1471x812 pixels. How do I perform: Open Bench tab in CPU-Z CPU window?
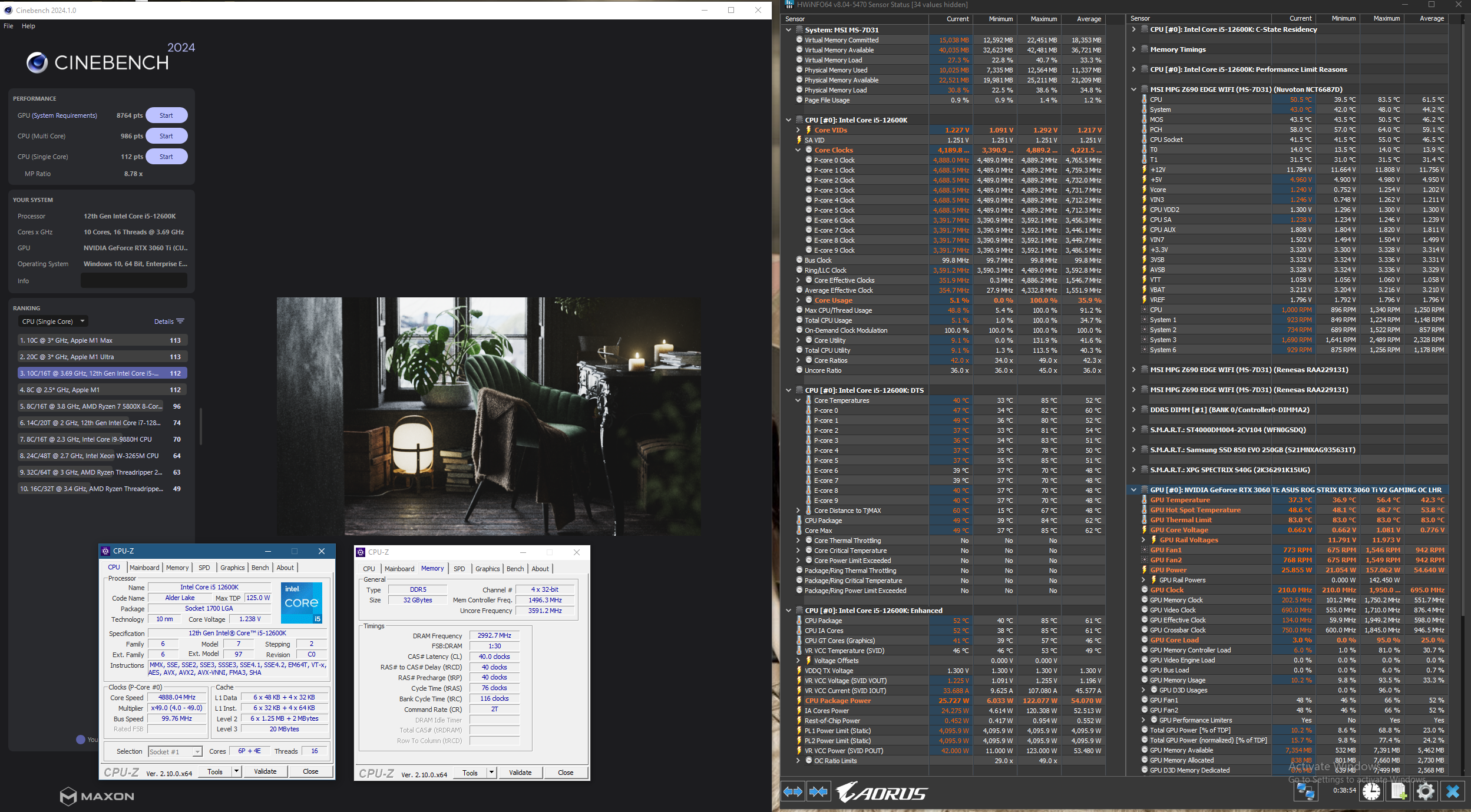pos(260,568)
